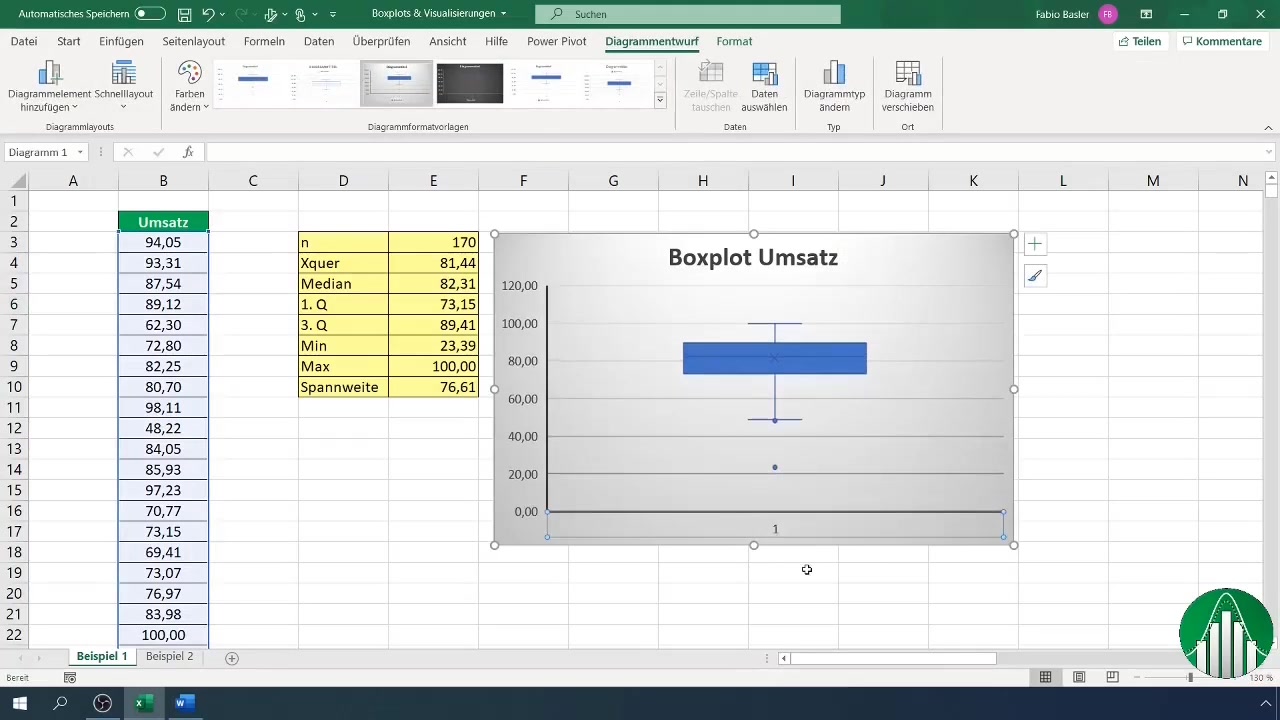Click Diagrammtyp ändern icon
This screenshot has height=720, width=1280.
834,73
